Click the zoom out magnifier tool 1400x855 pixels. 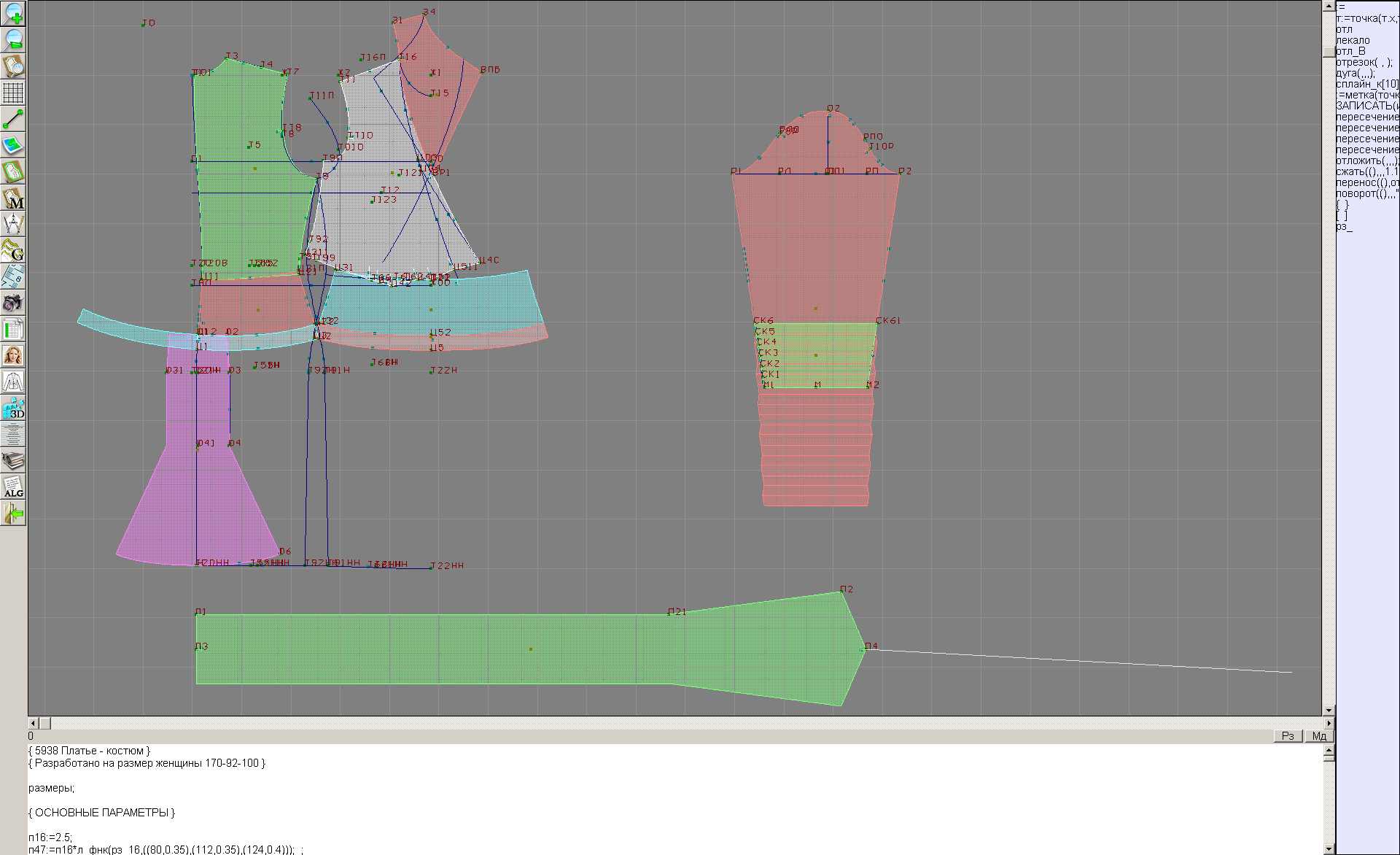tap(13, 39)
